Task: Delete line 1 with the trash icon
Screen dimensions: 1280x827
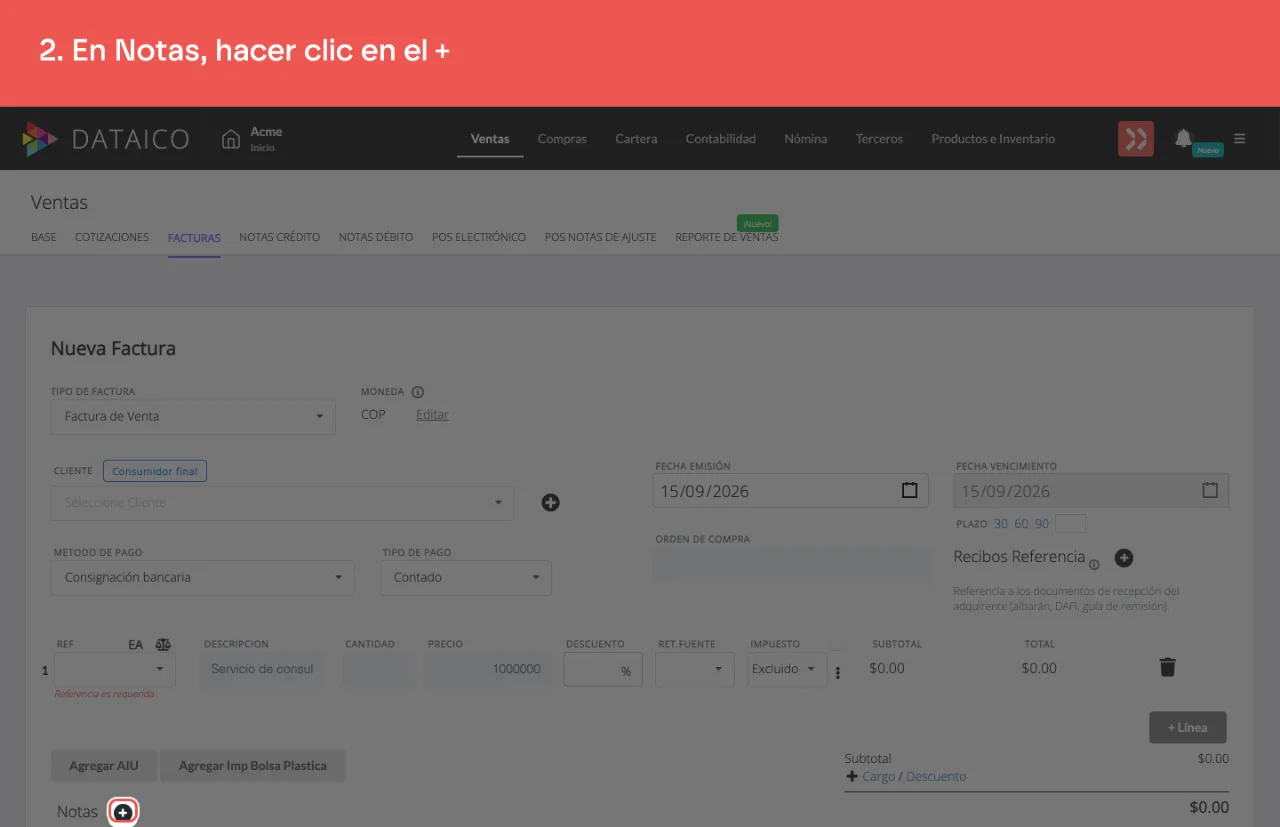Action: 1167,667
